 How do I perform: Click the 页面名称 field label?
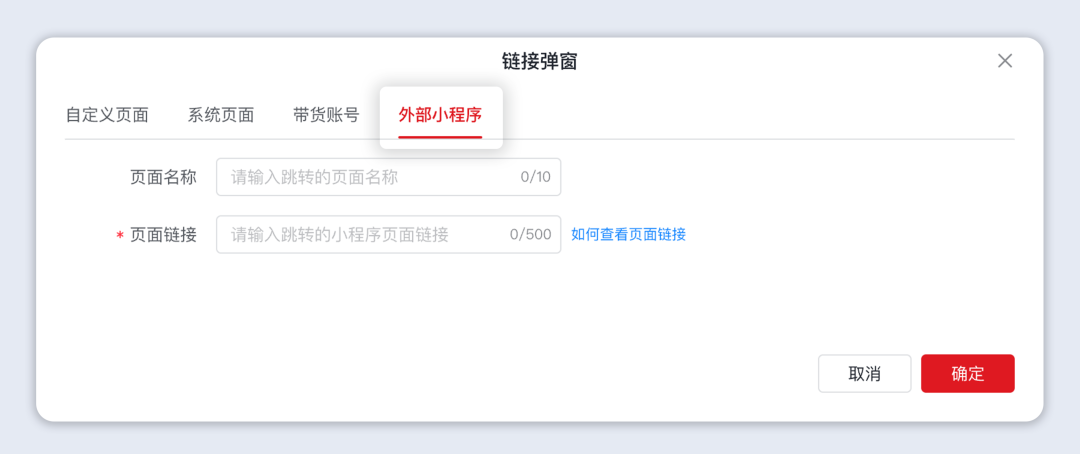[163, 177]
